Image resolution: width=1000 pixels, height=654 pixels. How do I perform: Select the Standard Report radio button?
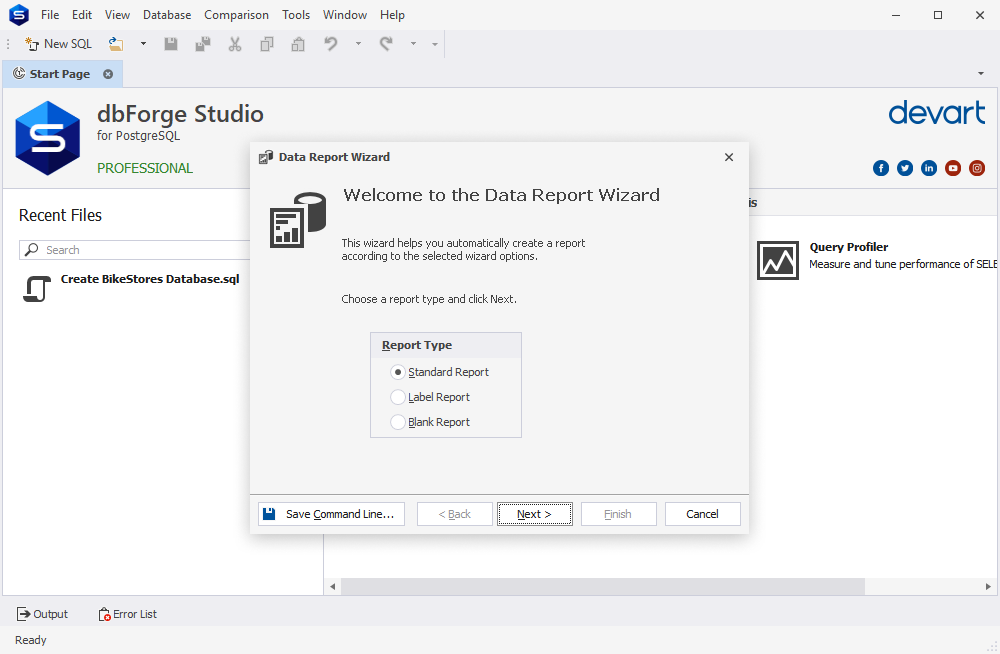click(x=398, y=372)
